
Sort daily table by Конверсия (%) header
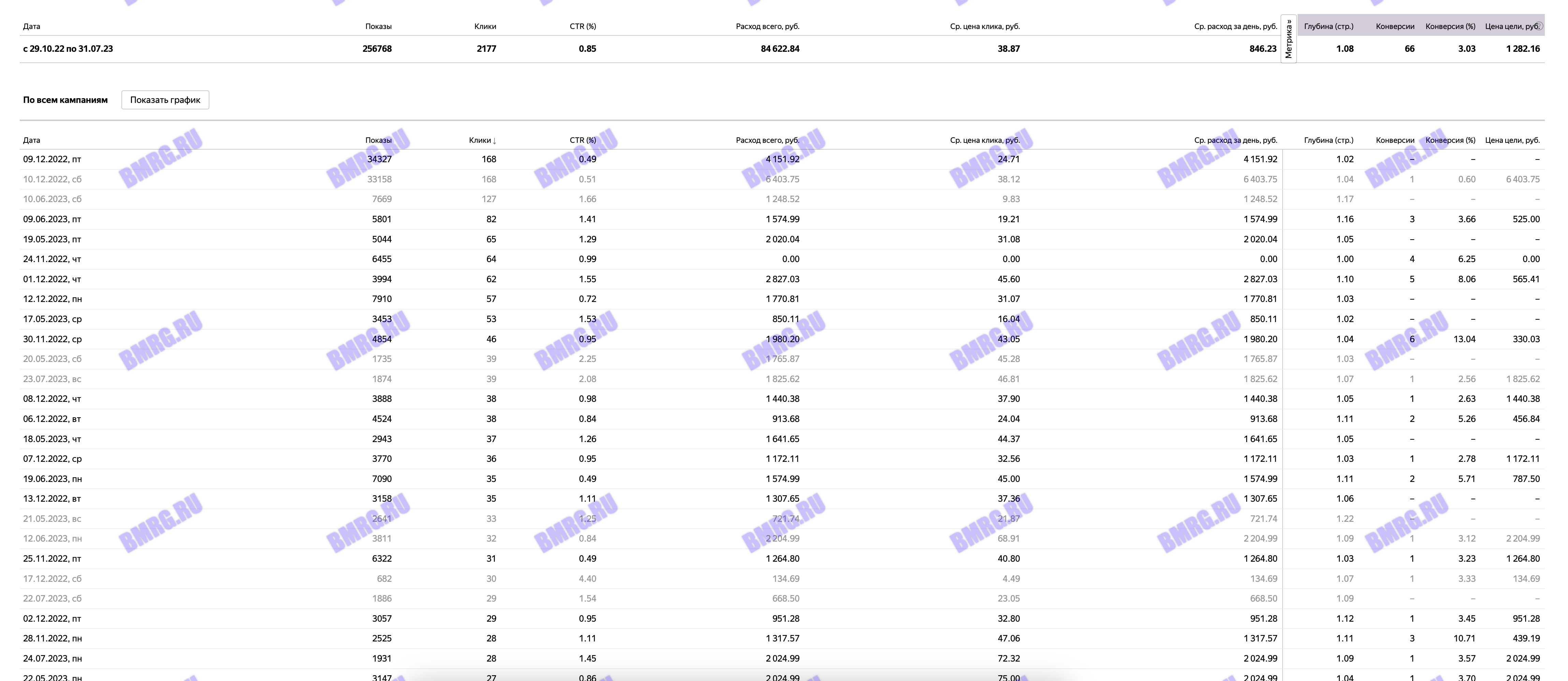coord(1450,140)
